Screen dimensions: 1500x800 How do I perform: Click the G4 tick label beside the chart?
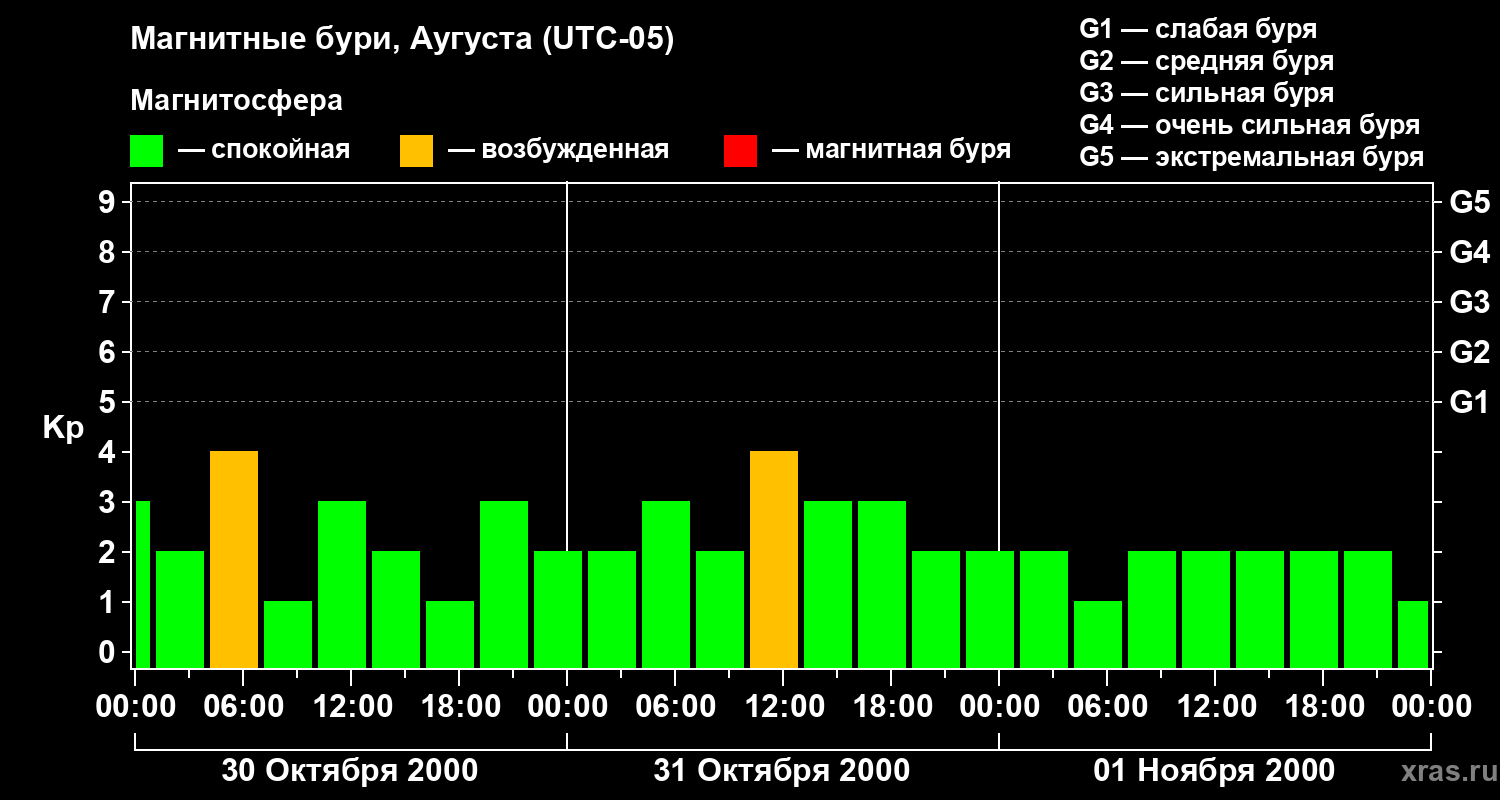pyautogui.click(x=1469, y=252)
